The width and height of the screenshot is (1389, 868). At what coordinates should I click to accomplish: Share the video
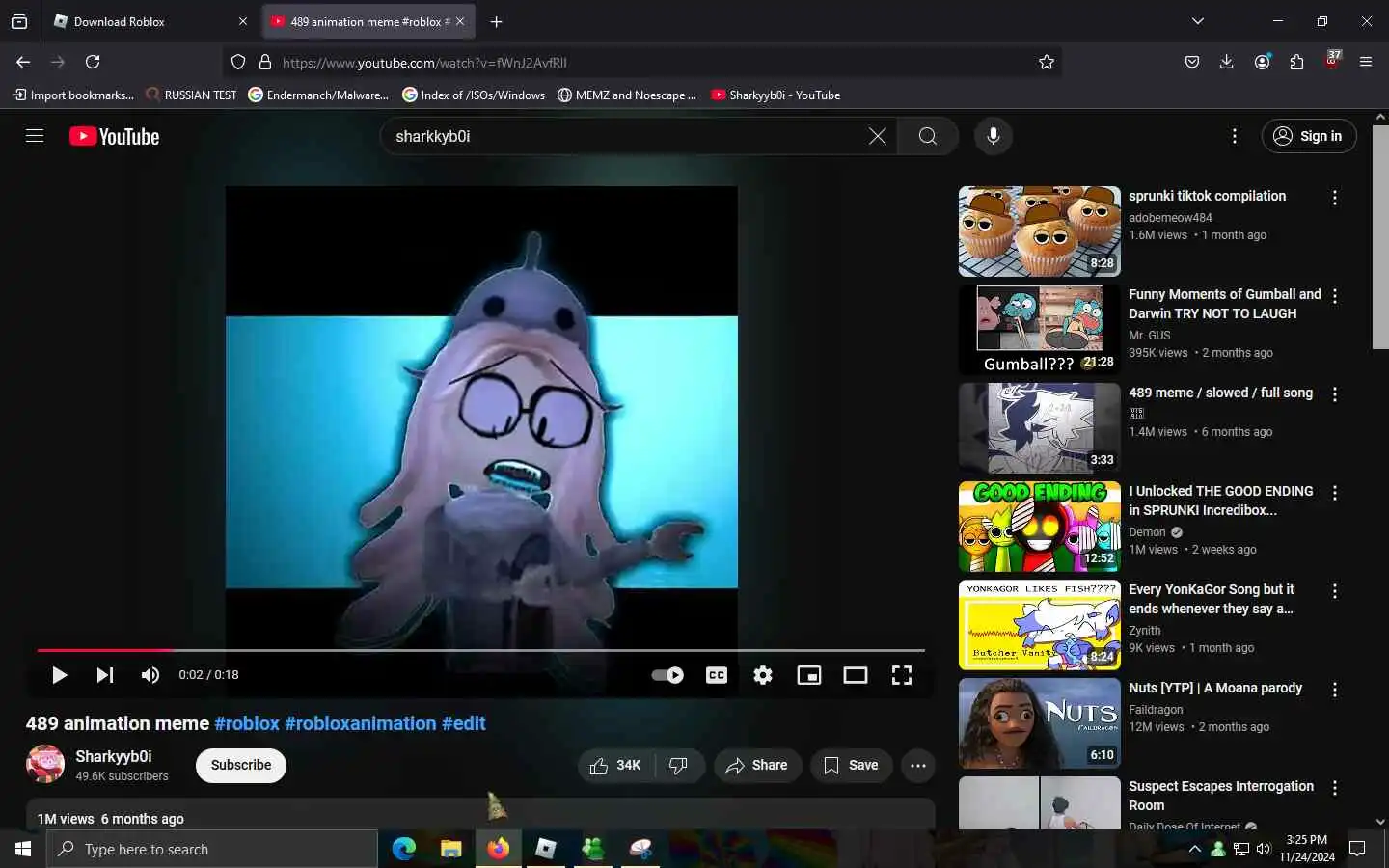tap(757, 765)
